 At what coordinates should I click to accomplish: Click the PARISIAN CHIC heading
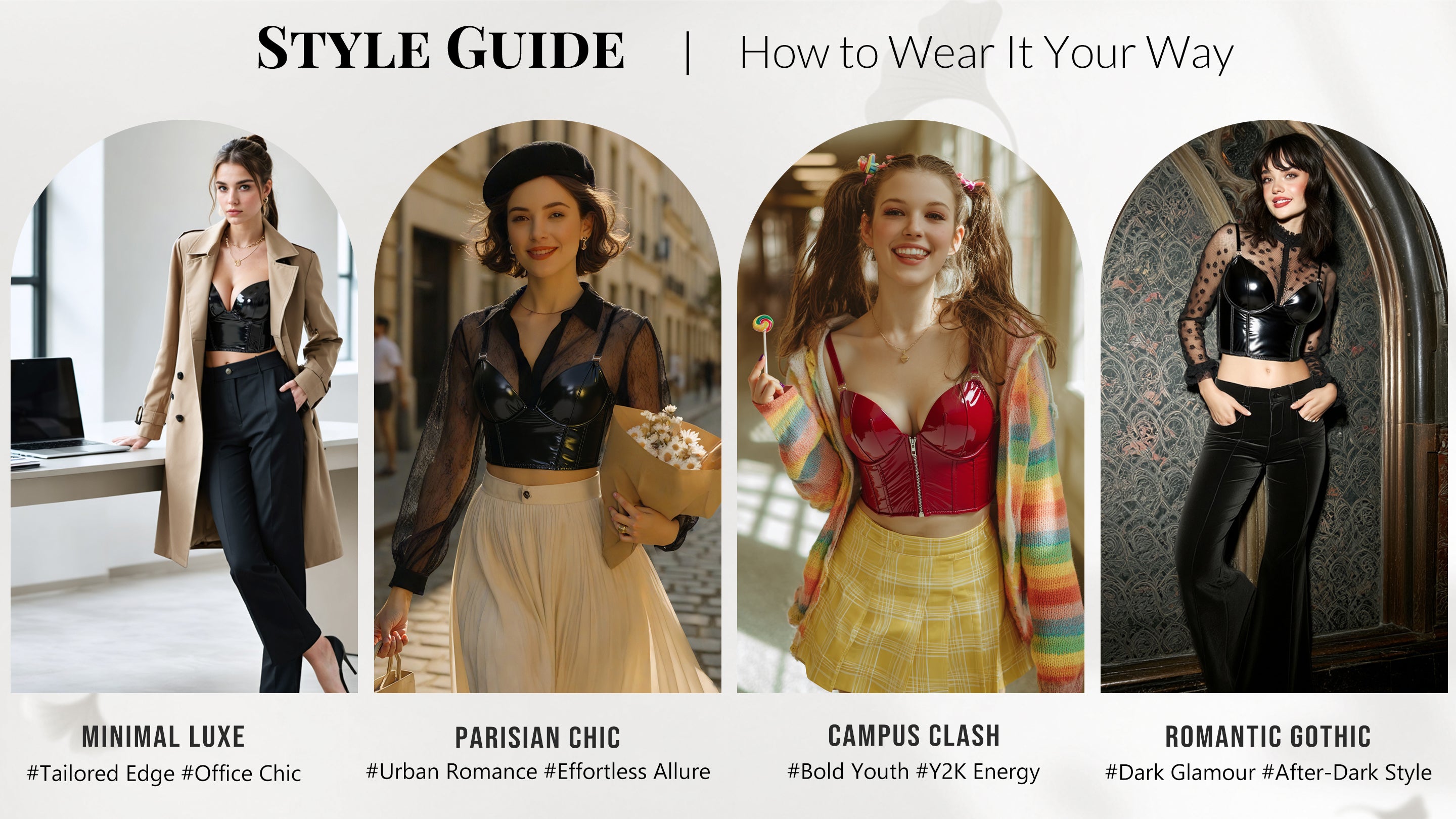[537, 738]
